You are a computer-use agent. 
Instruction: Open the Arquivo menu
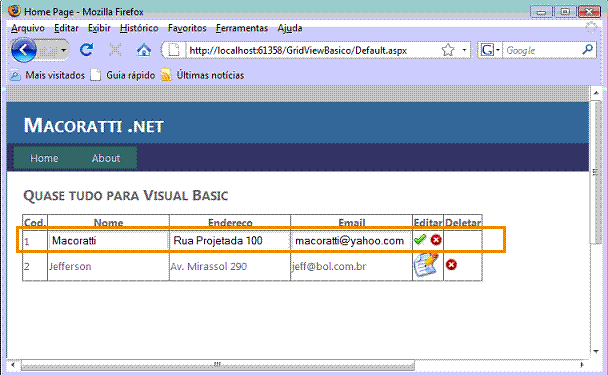(28, 28)
